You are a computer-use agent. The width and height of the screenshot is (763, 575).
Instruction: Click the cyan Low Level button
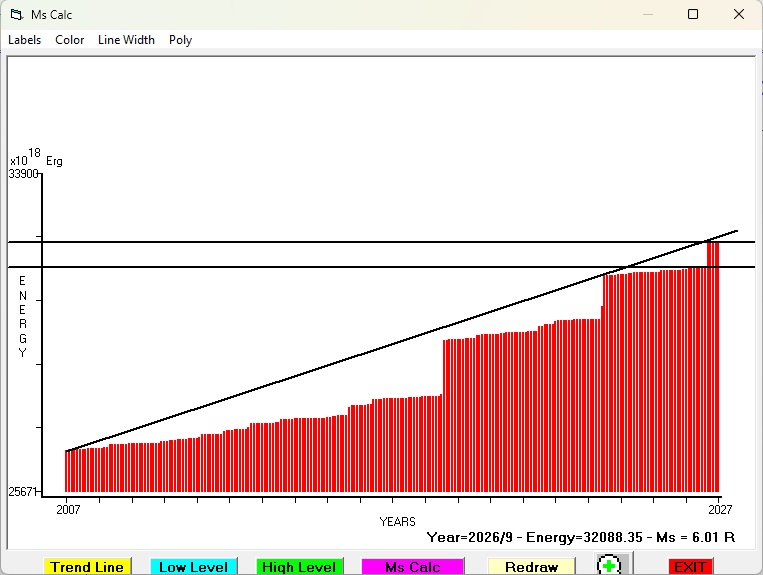pos(193,567)
